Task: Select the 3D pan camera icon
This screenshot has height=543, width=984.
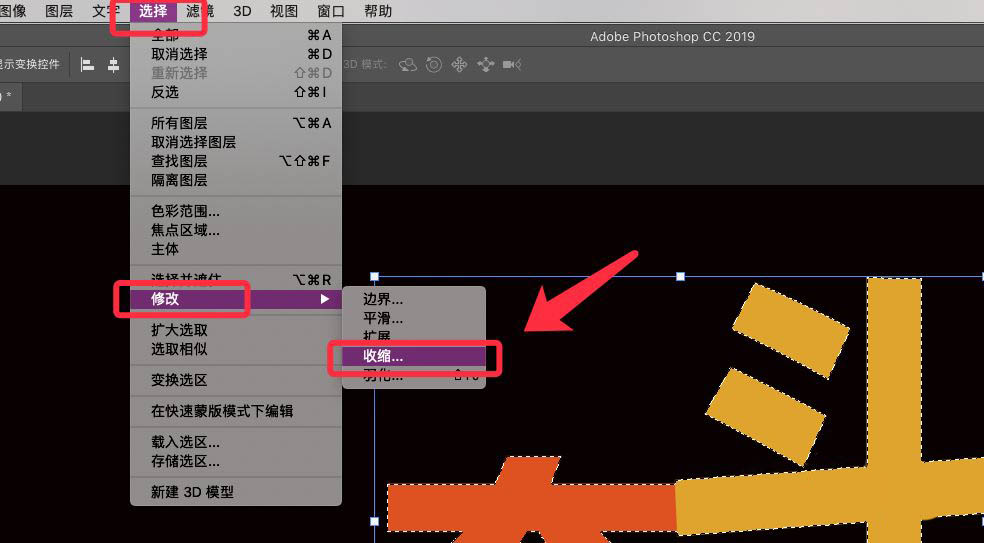Action: point(459,65)
